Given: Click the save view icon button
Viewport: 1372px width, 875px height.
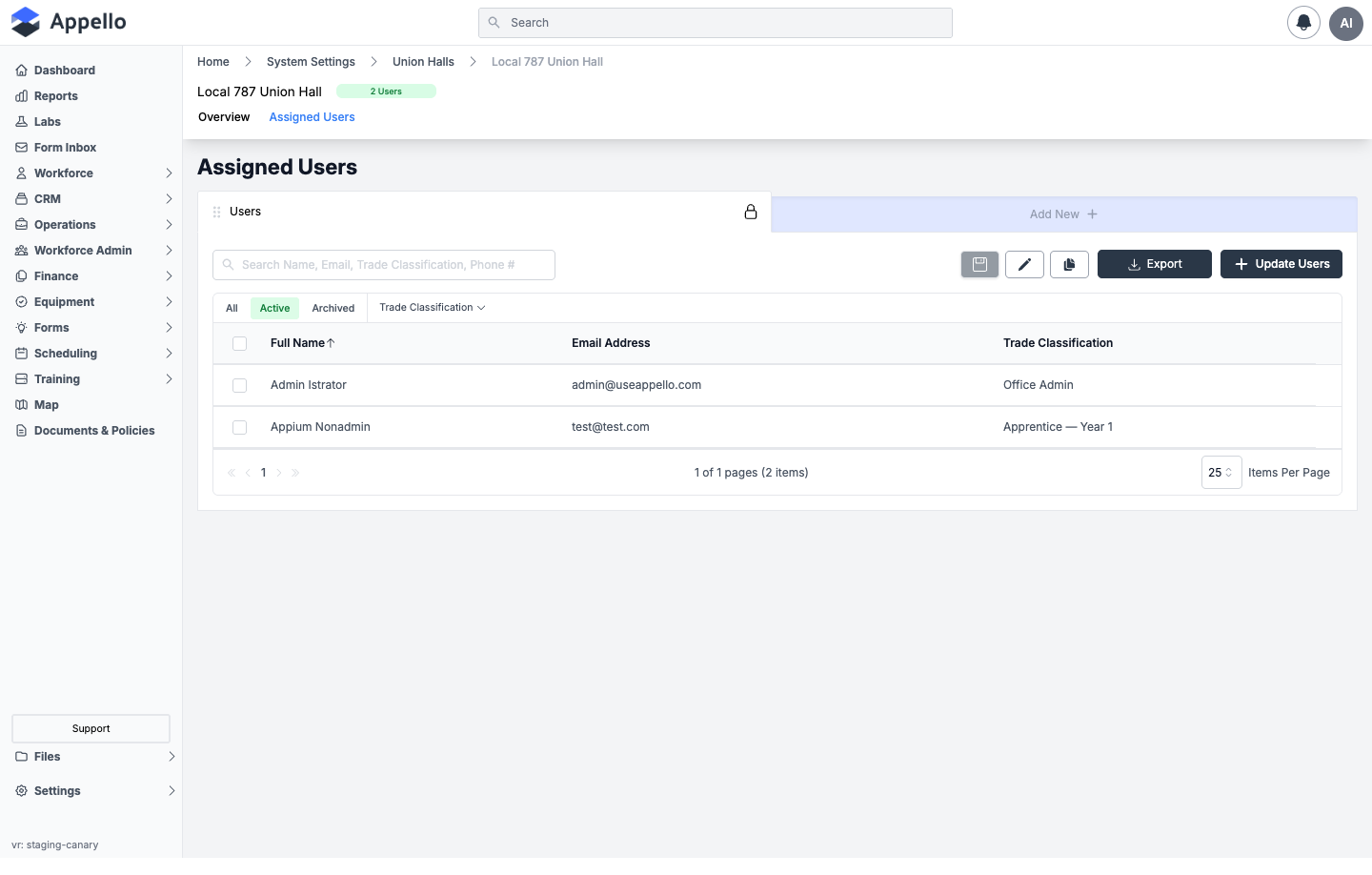Looking at the screenshot, I should pyautogui.click(x=979, y=264).
